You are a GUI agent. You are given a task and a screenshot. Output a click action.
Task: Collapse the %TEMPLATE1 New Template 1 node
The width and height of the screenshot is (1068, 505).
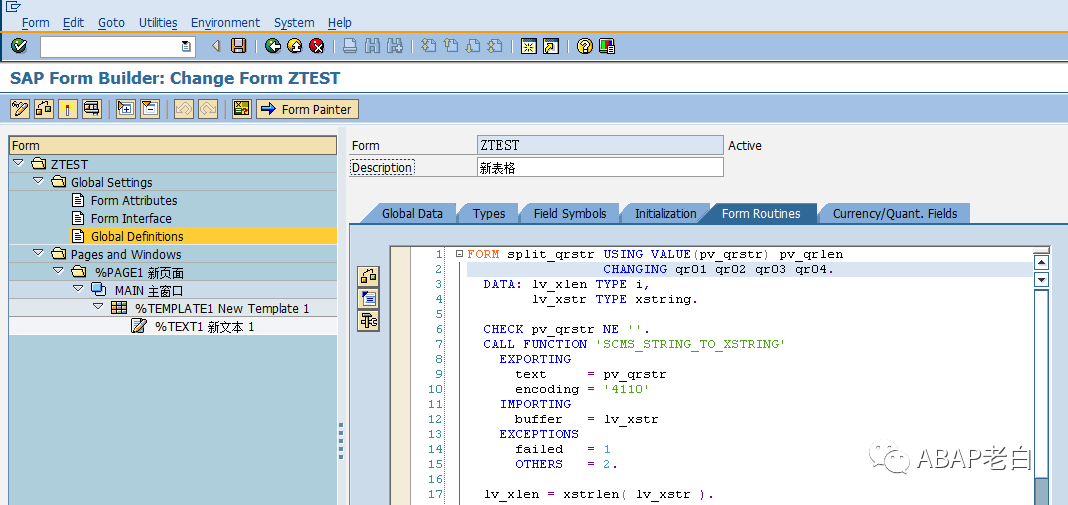tap(97, 307)
